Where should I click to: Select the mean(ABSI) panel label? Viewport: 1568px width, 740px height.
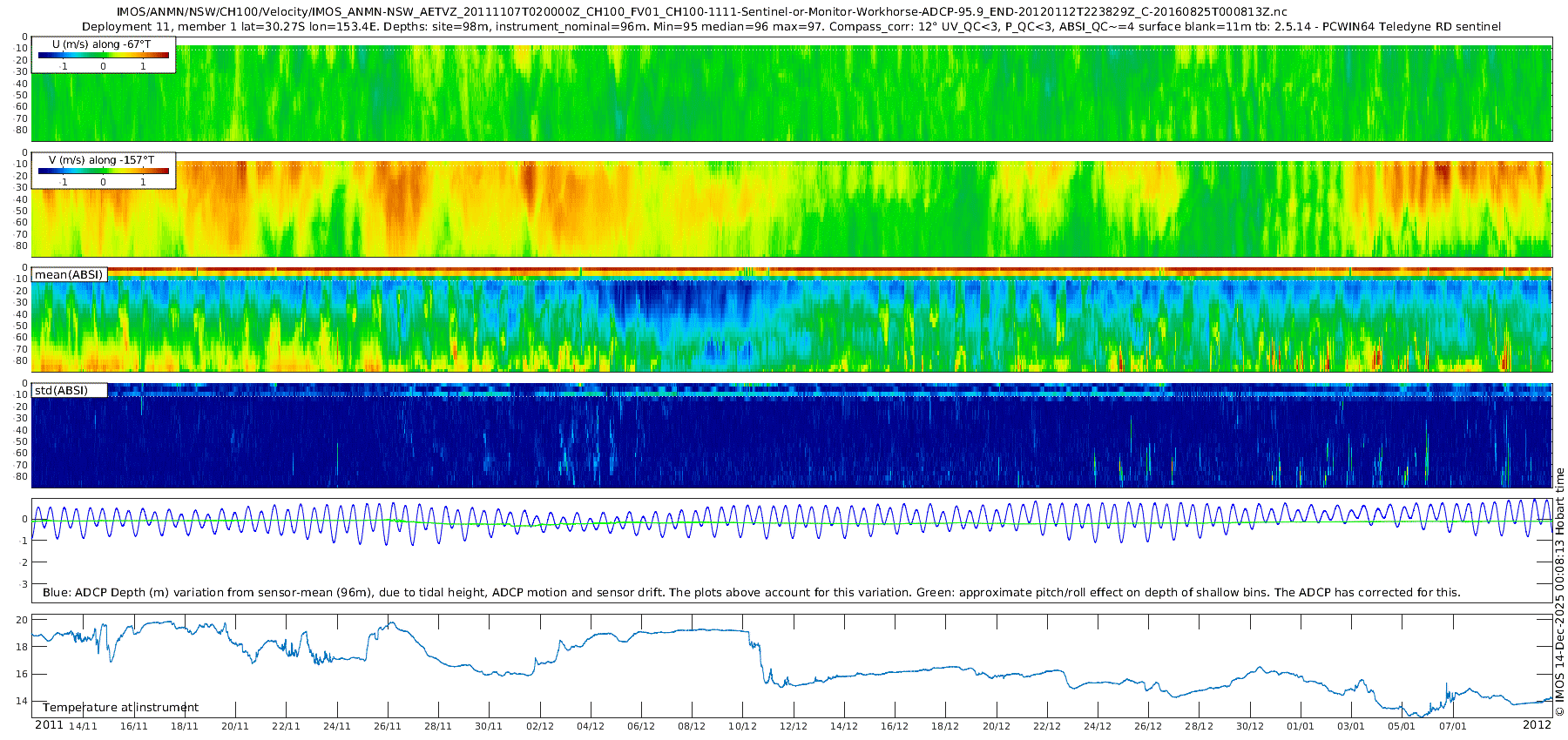[x=70, y=274]
